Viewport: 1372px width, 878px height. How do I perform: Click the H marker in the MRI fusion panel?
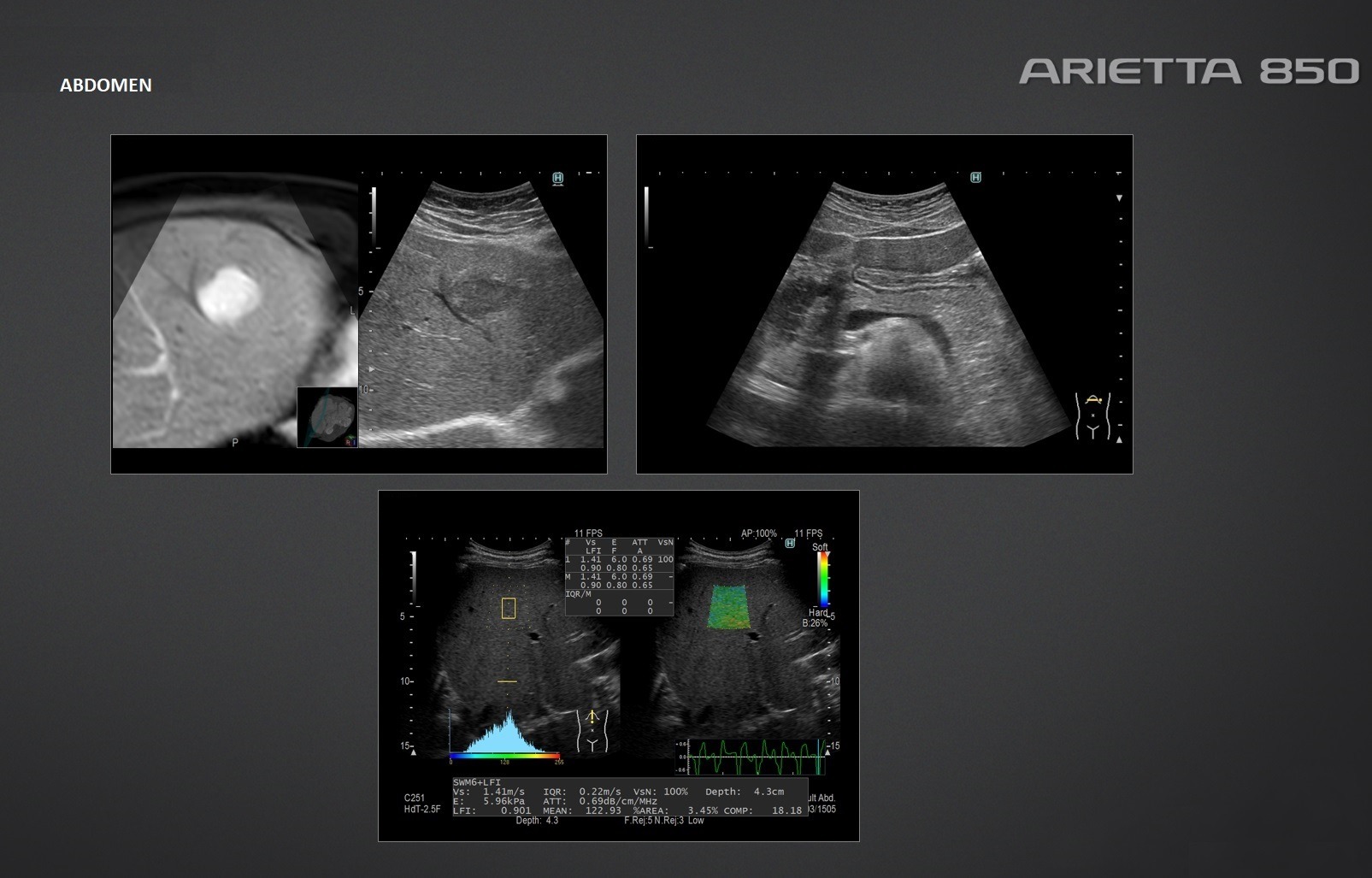coord(558,178)
